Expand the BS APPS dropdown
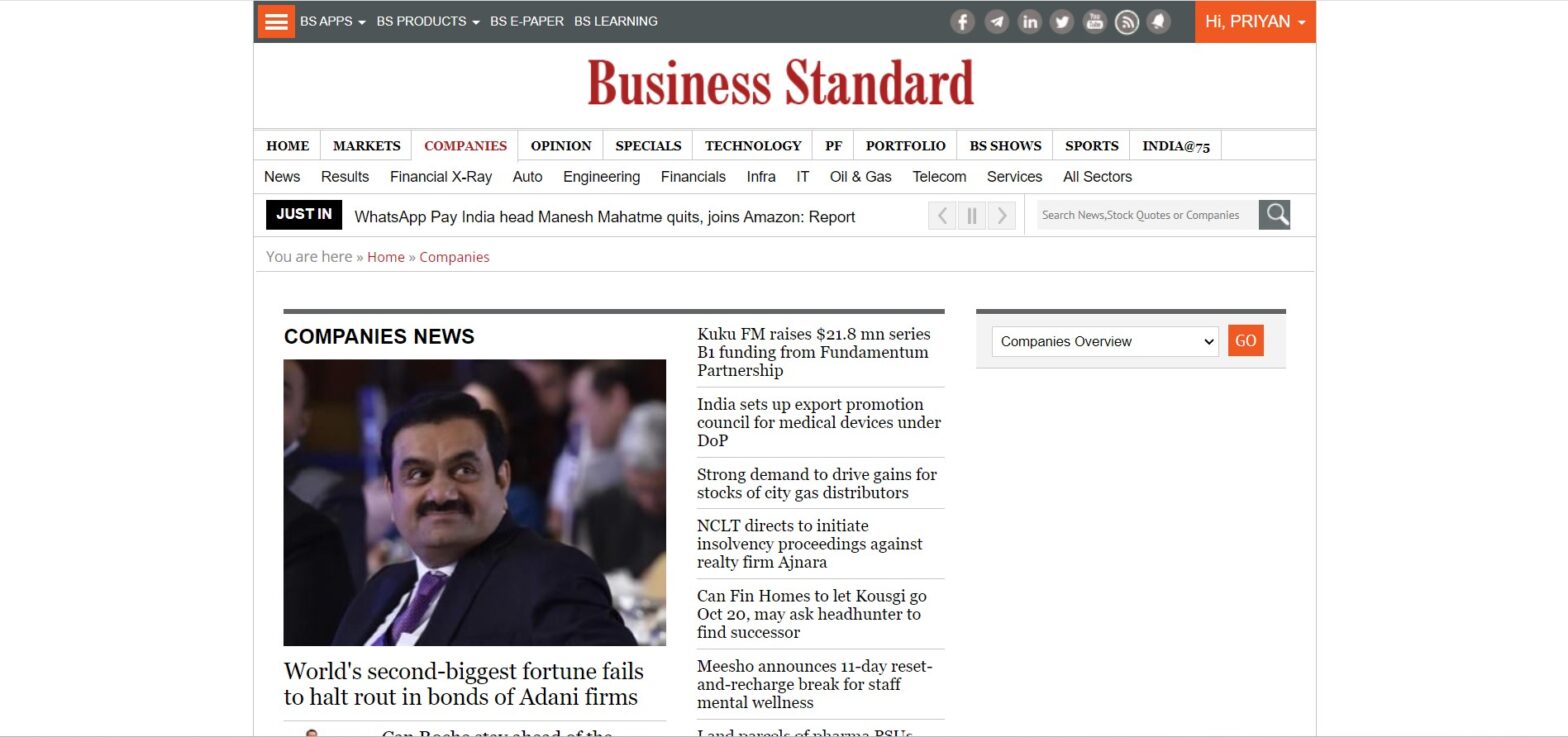The image size is (1568, 737). [333, 21]
